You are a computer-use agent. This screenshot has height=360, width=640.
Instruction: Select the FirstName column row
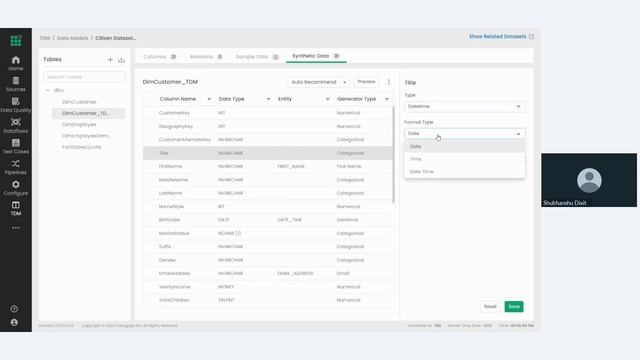click(x=267, y=166)
